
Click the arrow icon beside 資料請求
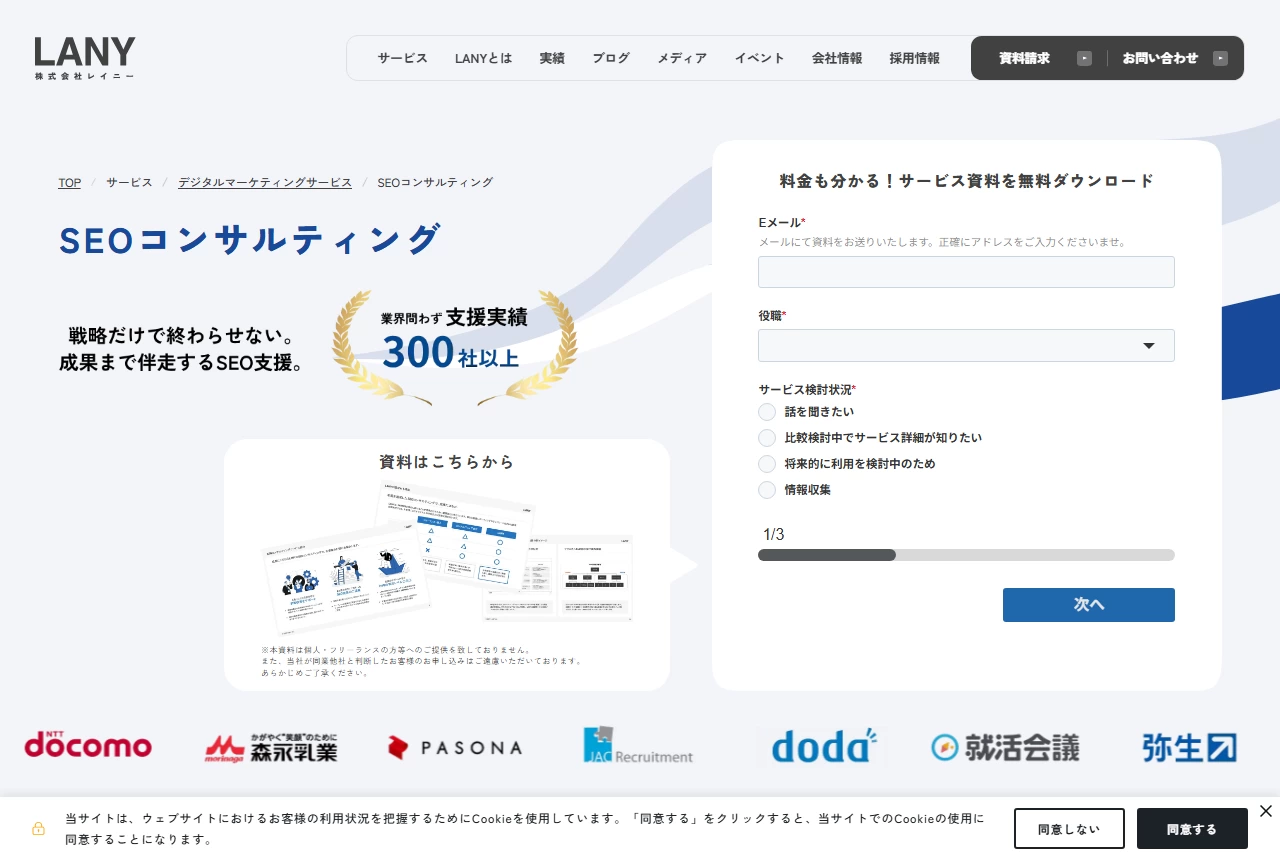tap(1084, 58)
